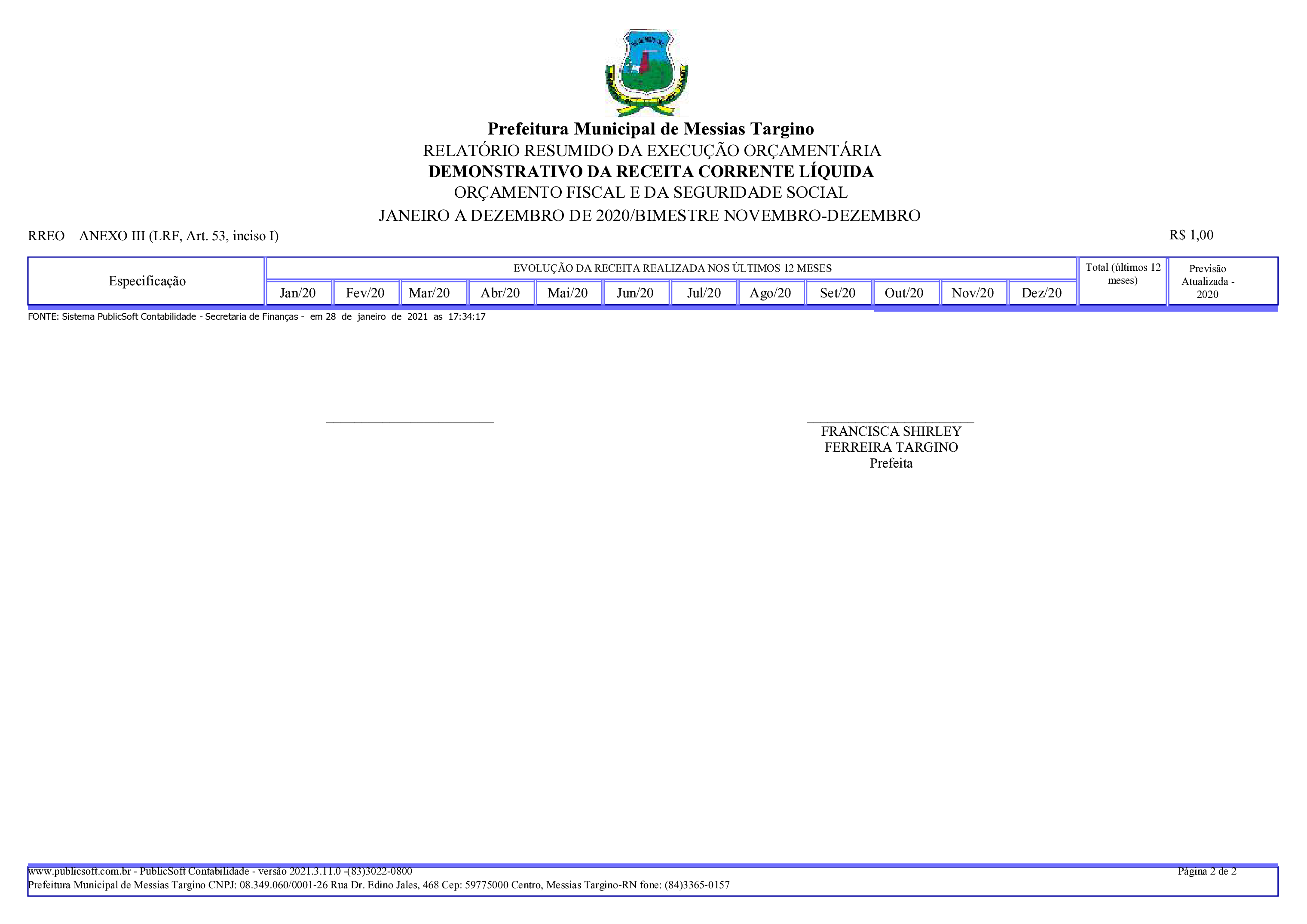Select the Nov/20 column header
The height and width of the screenshot is (924, 1307).
tap(972, 293)
